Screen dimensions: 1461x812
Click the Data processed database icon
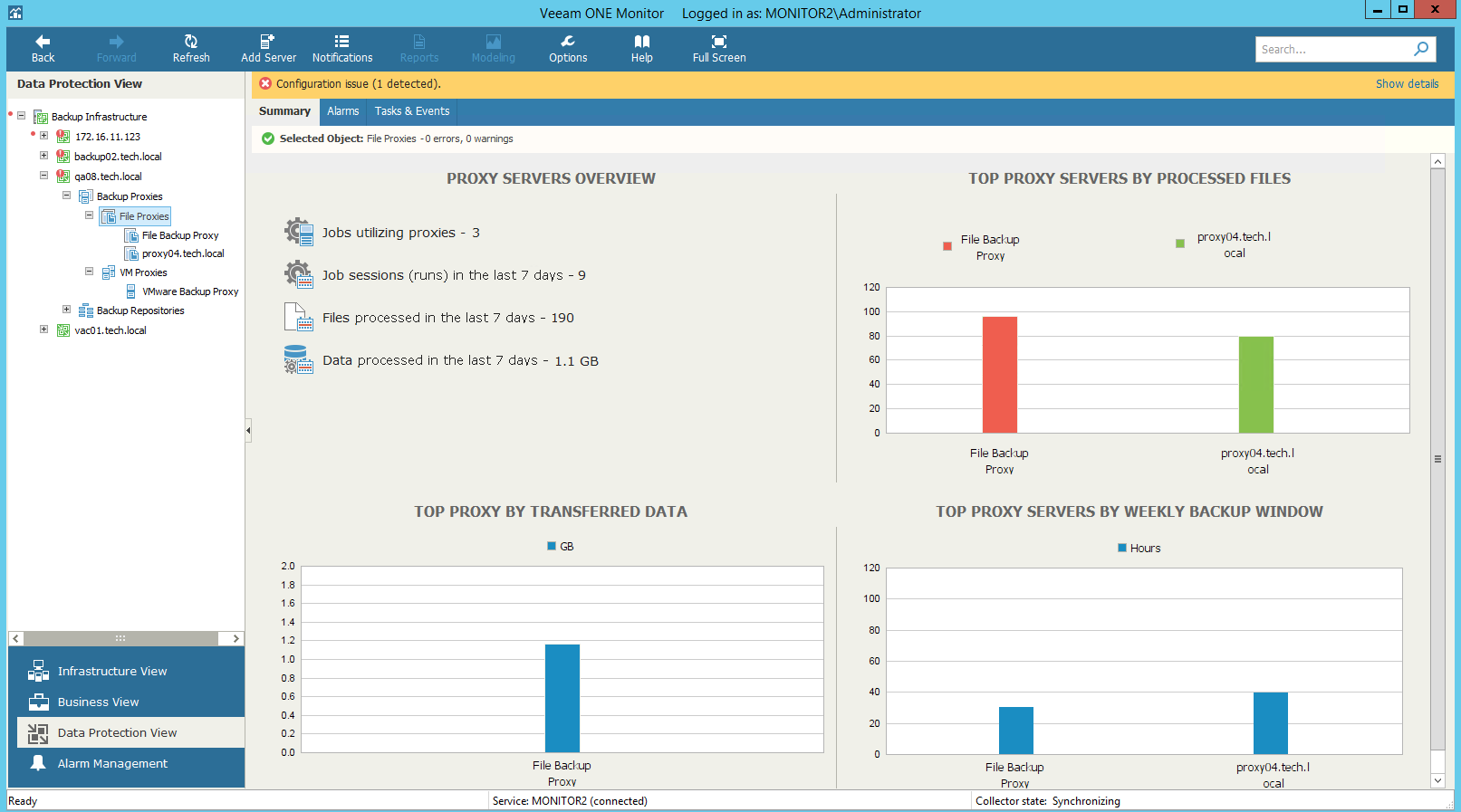299,360
